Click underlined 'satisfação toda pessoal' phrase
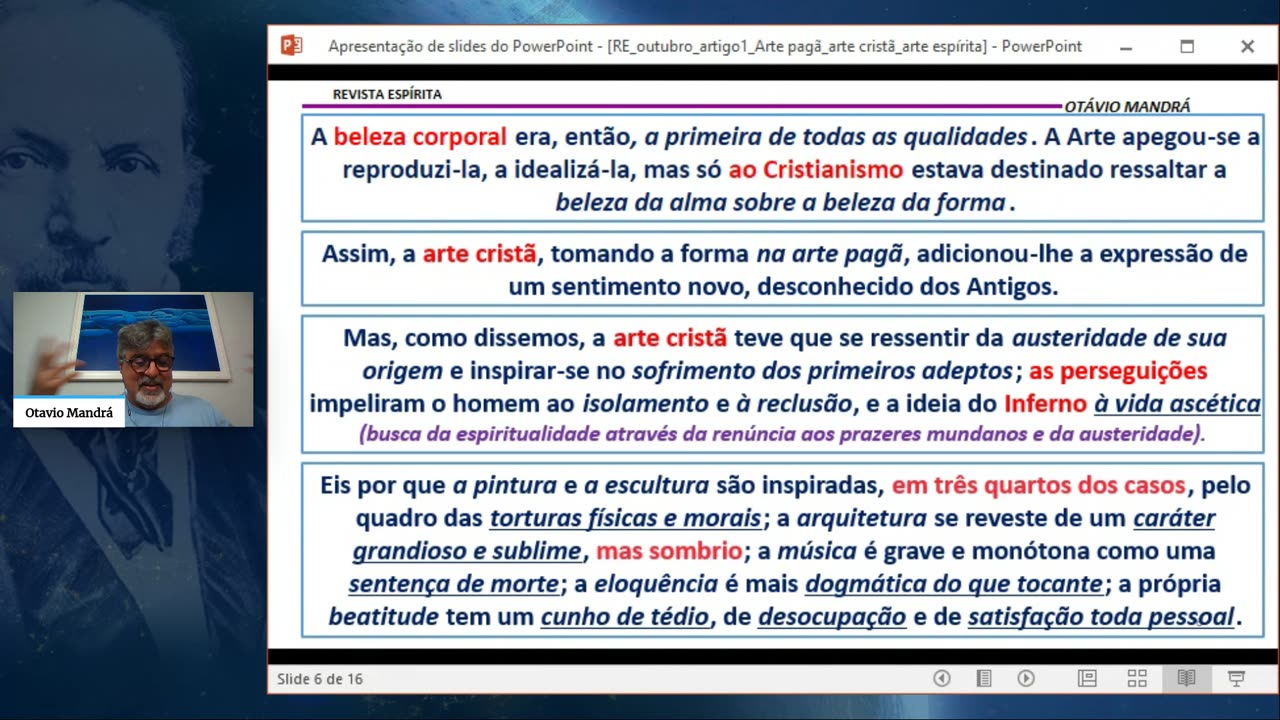The image size is (1280, 720). (x=1101, y=617)
